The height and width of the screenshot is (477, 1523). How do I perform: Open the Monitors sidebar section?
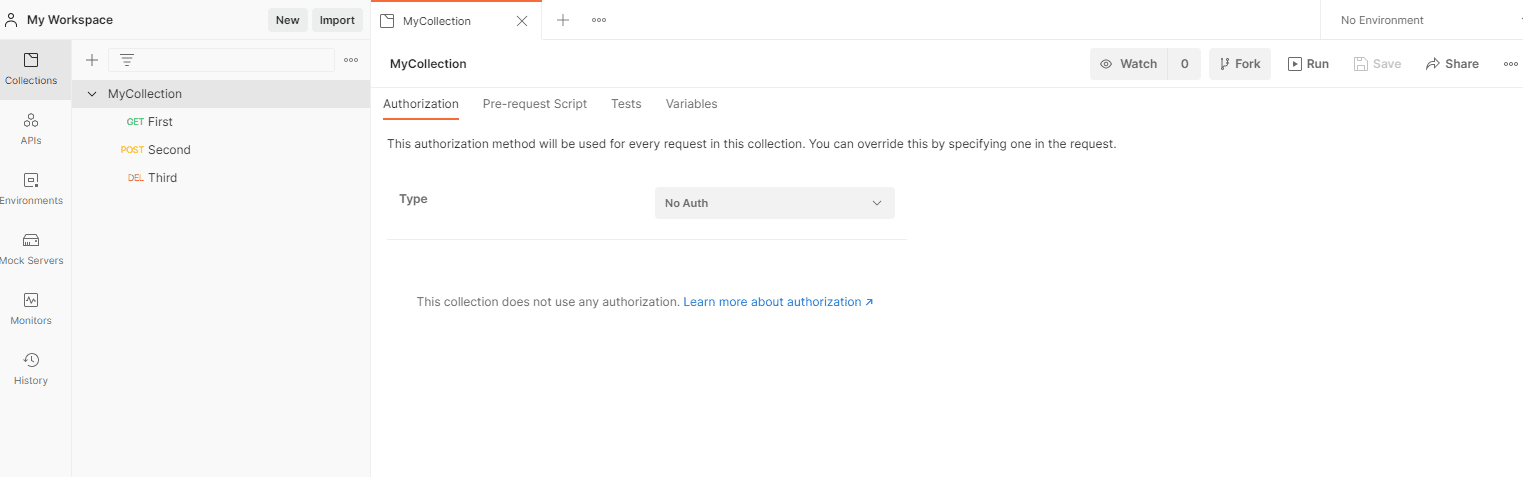tap(31, 308)
